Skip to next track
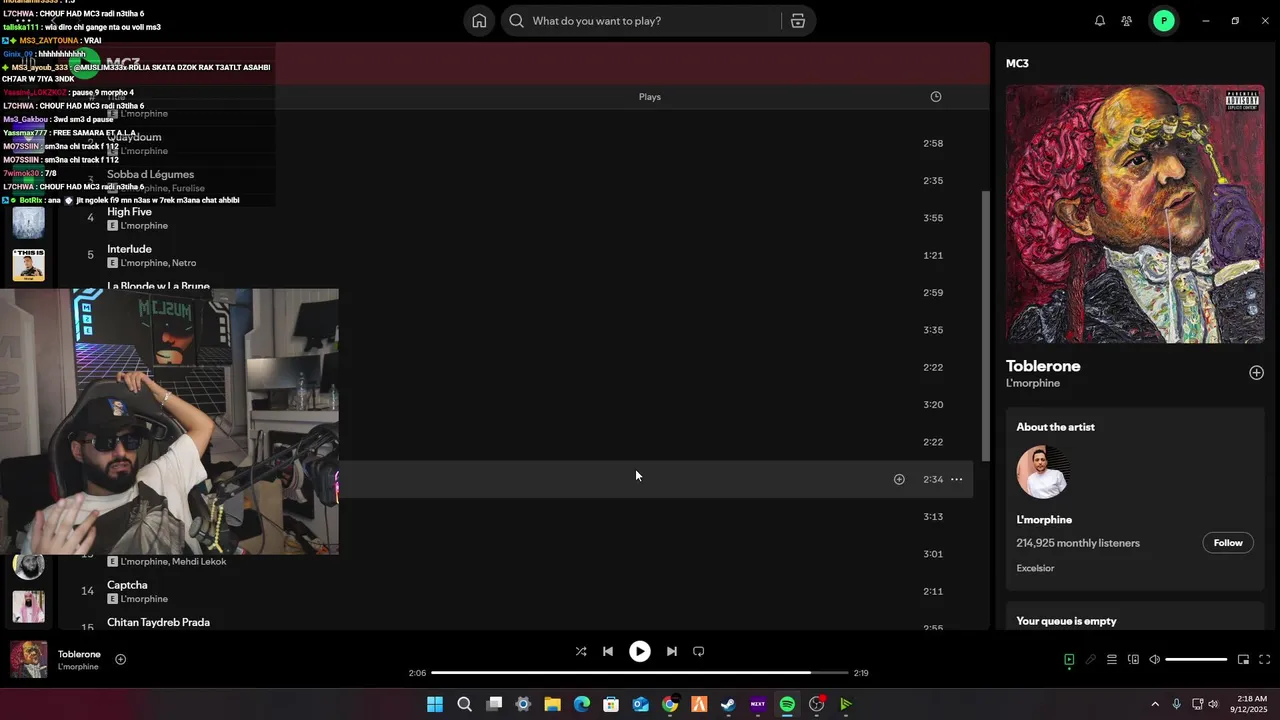 [672, 651]
